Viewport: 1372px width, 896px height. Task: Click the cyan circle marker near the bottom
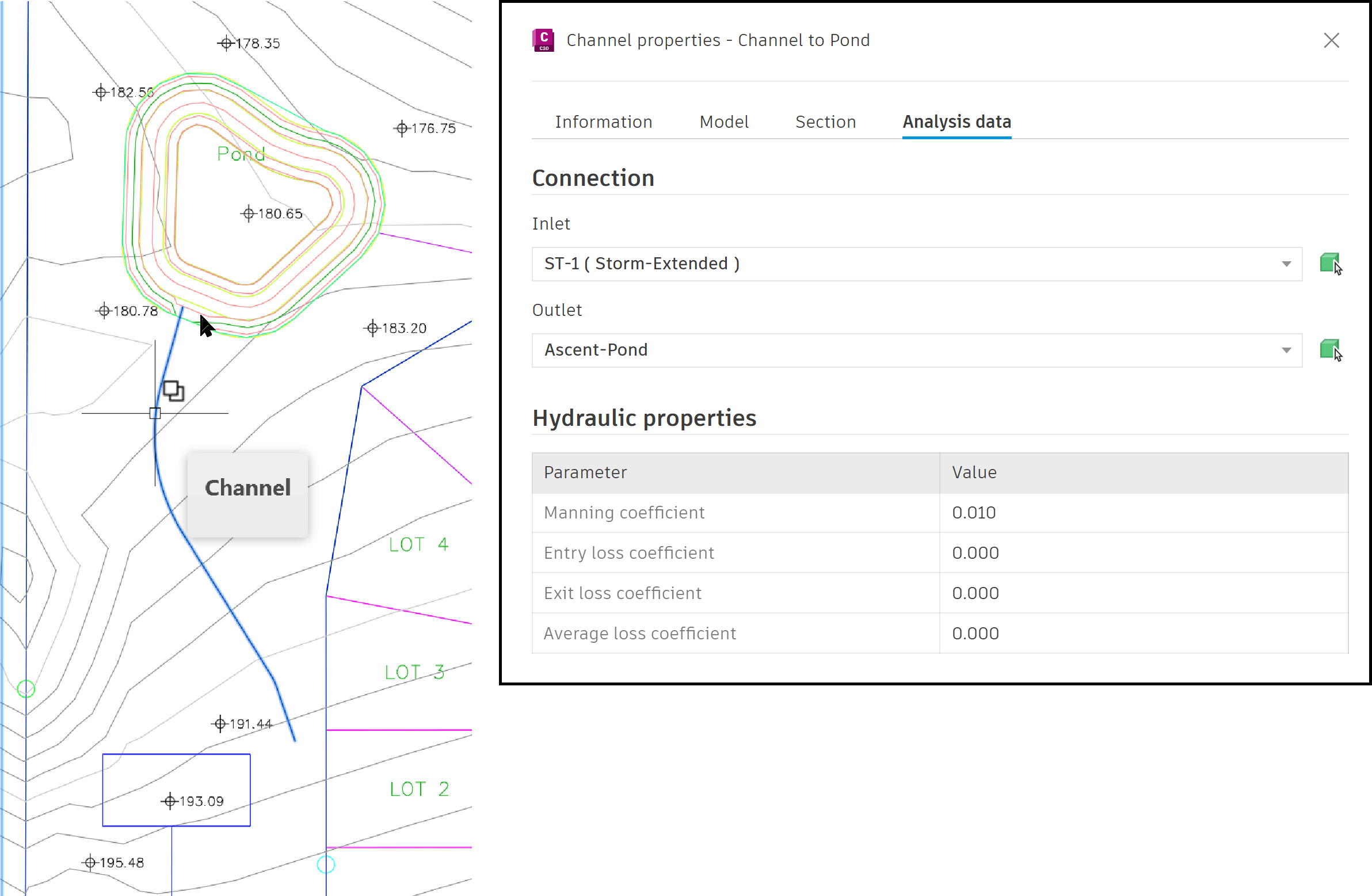point(326,864)
